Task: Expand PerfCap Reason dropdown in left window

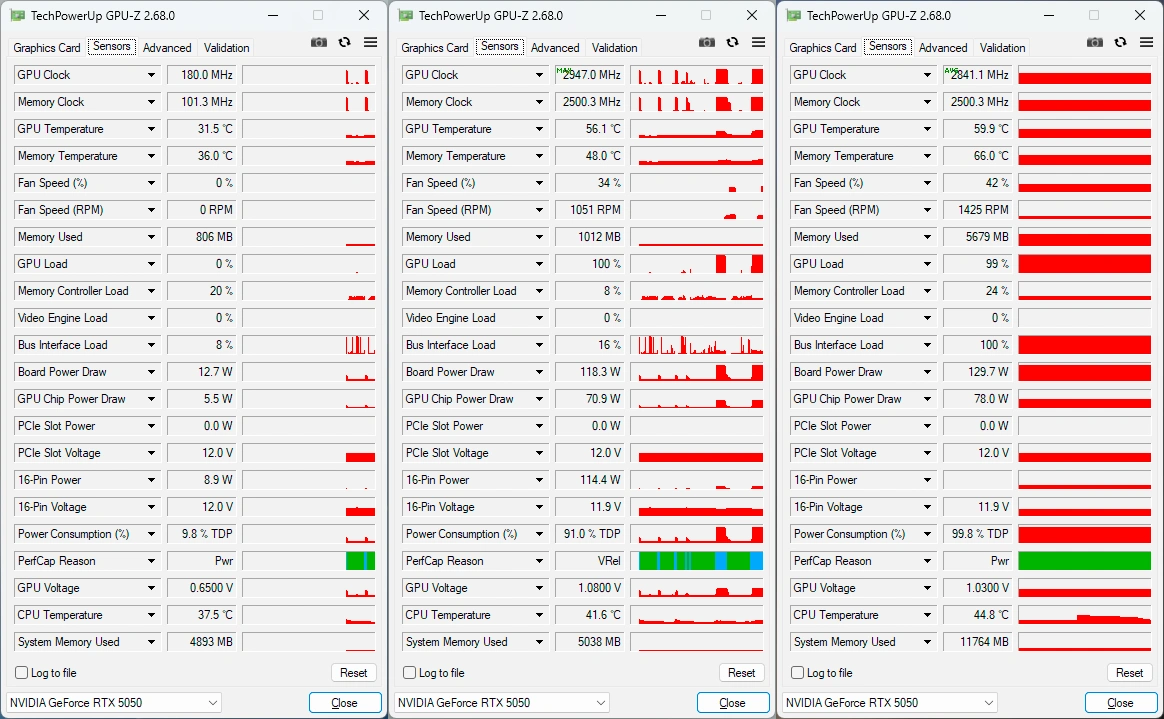Action: click(151, 561)
